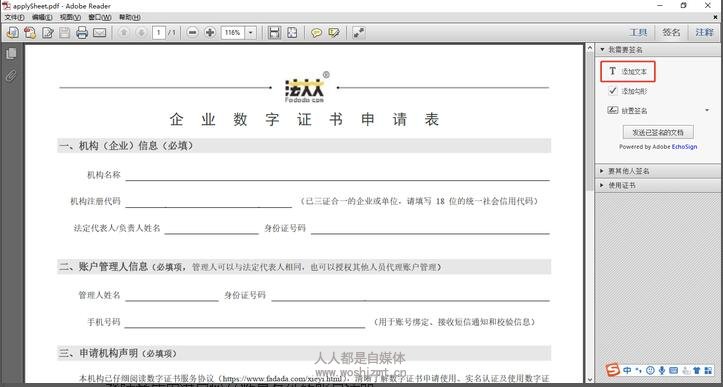Open the 放置签名 dropdown arrow
Viewport: 723px width, 387px height.
(x=707, y=110)
